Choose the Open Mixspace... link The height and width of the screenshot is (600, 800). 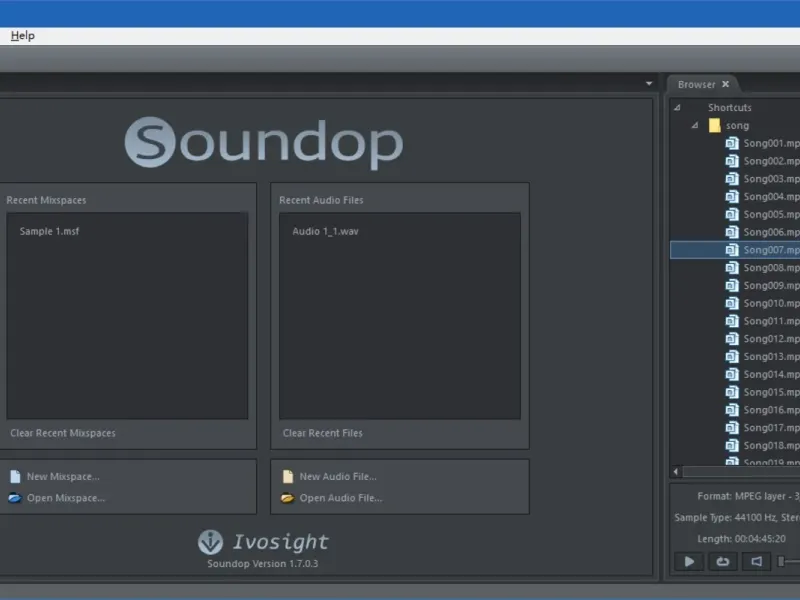(x=66, y=498)
